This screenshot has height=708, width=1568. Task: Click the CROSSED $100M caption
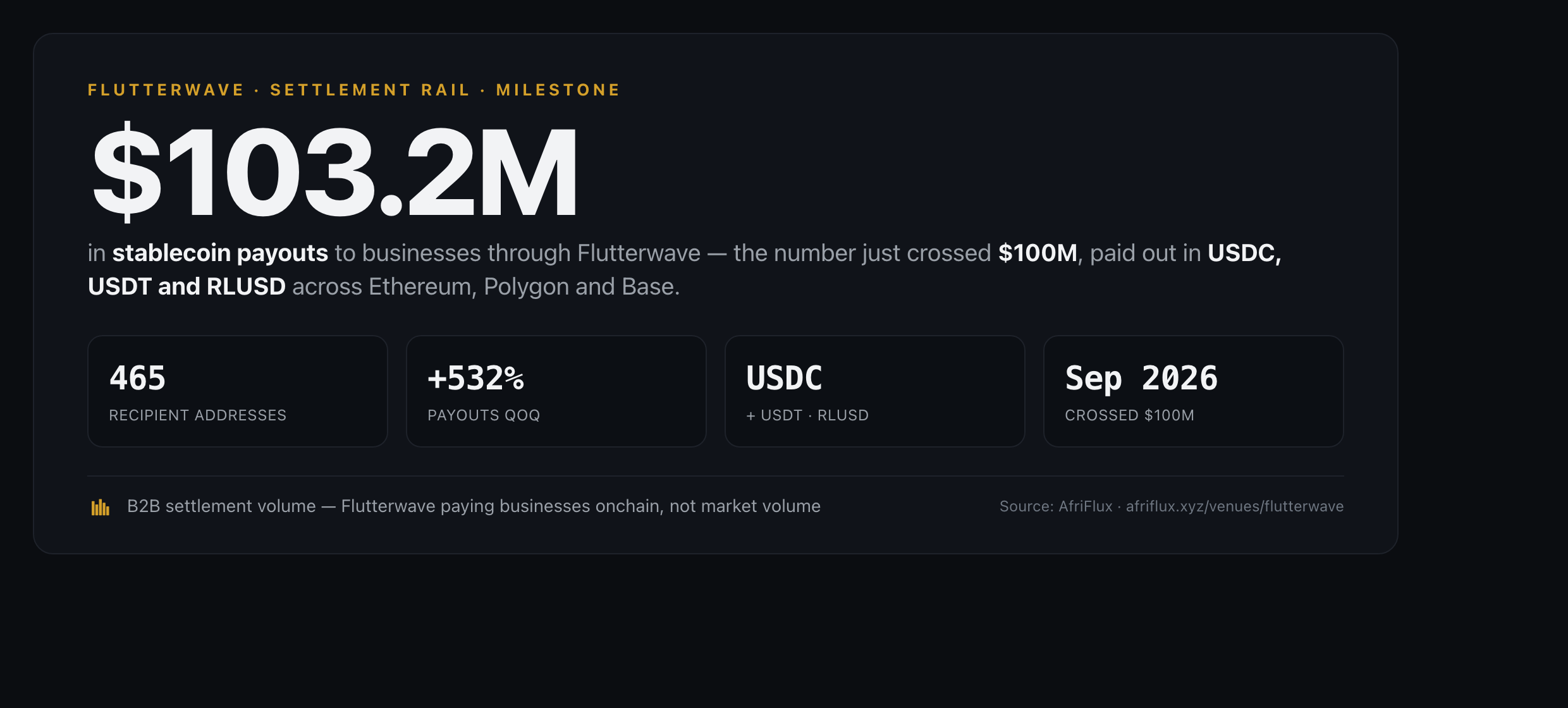tap(1129, 415)
